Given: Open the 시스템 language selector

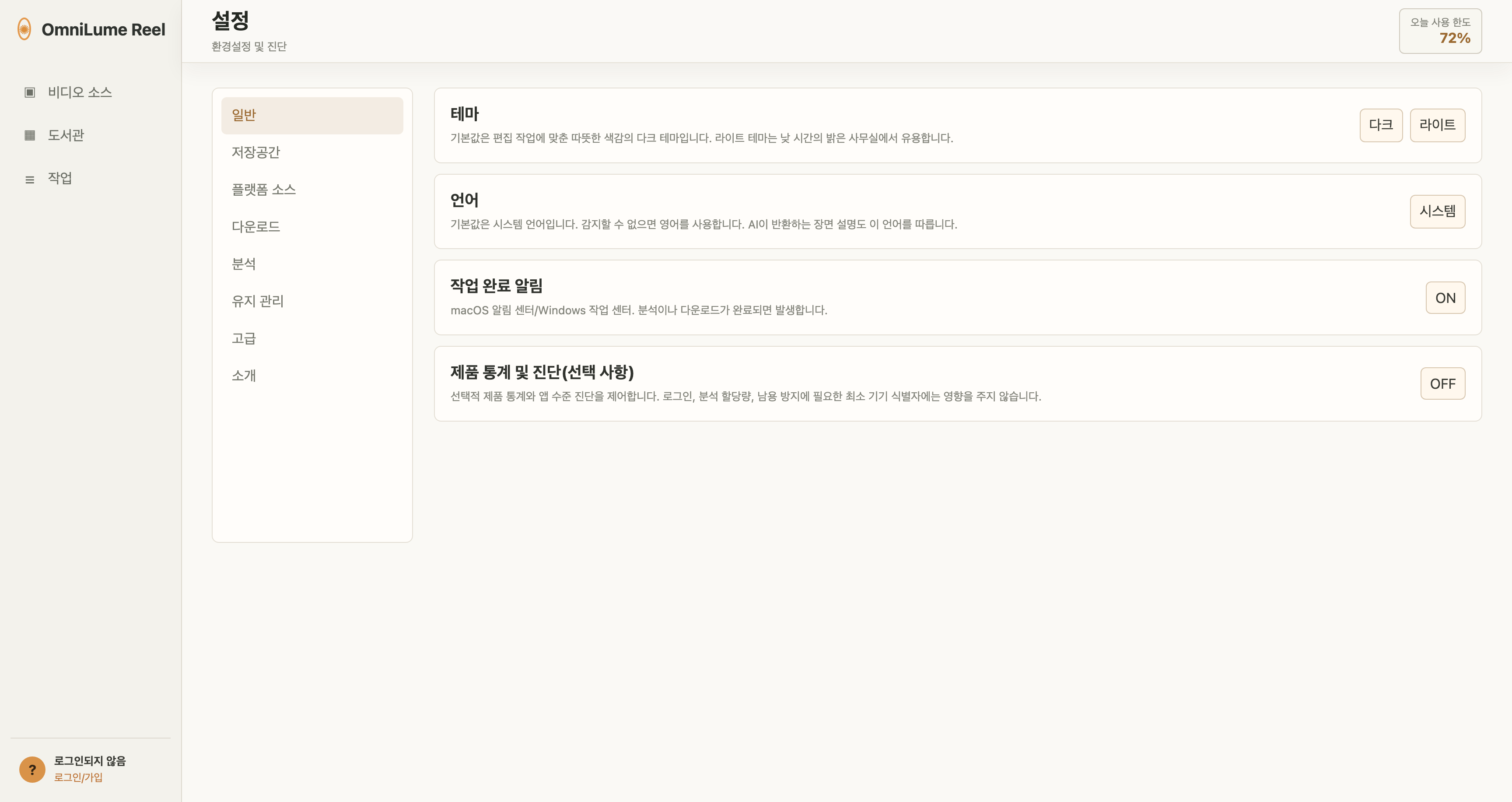Looking at the screenshot, I should [1438, 211].
